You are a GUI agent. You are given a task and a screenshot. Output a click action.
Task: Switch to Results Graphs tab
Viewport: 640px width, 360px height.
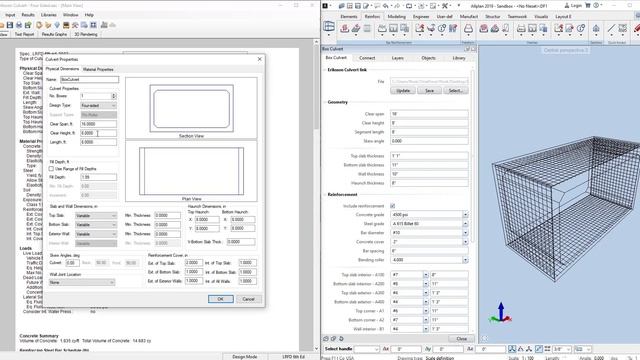(54, 35)
